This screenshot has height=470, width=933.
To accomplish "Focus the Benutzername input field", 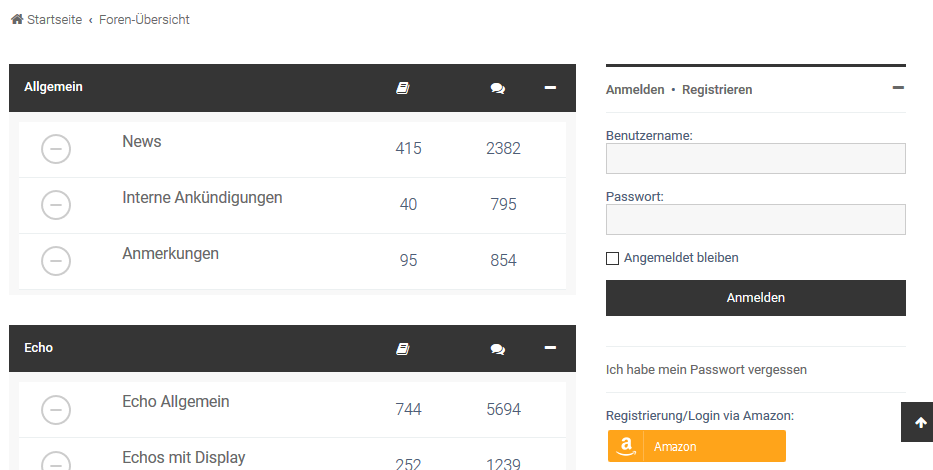I will click(x=755, y=159).
